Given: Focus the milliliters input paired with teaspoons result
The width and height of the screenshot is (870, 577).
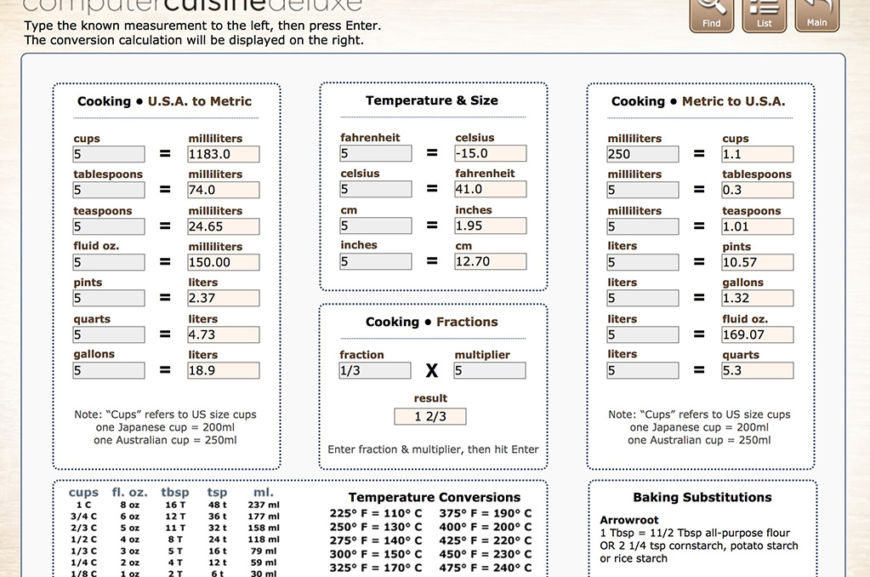Looking at the screenshot, I should point(643,226).
